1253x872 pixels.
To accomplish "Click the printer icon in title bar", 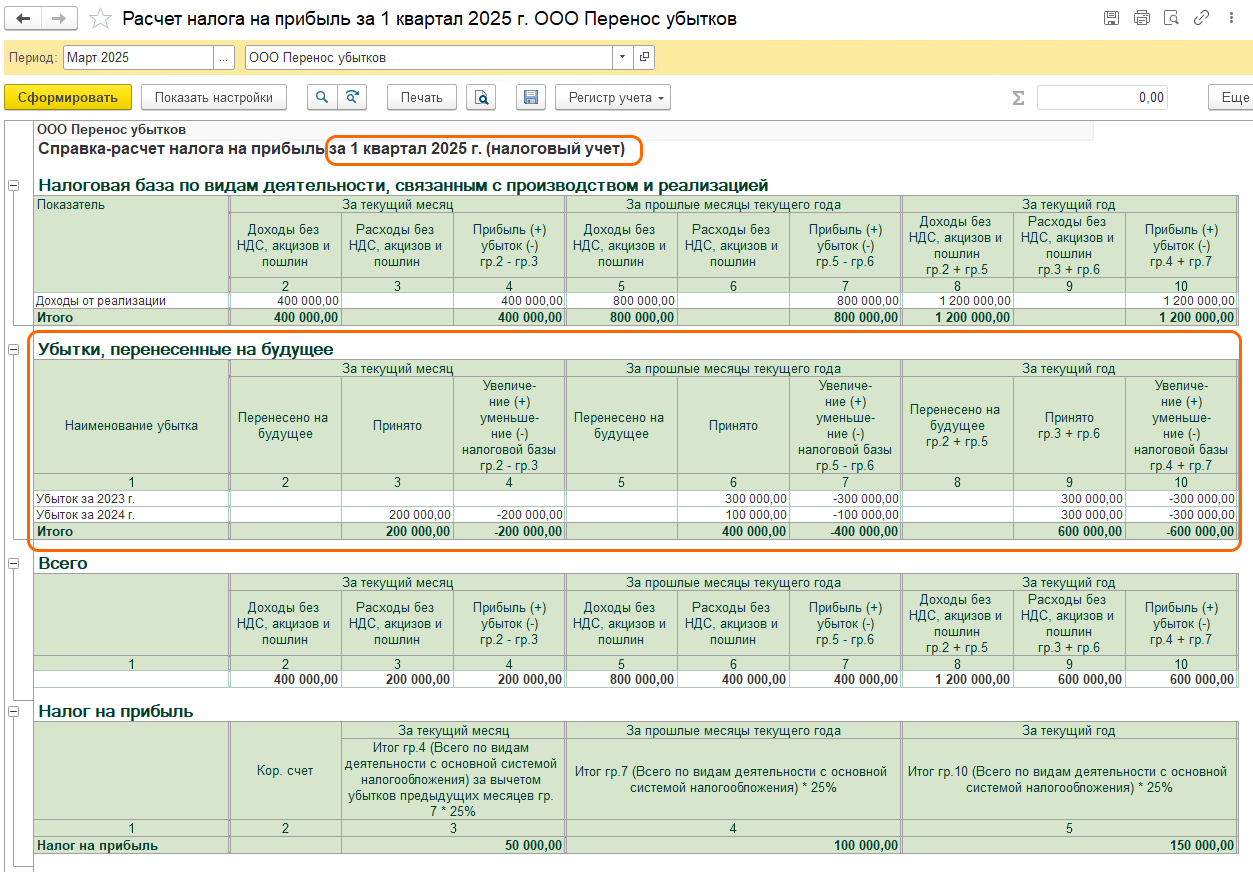I will click(x=1141, y=18).
